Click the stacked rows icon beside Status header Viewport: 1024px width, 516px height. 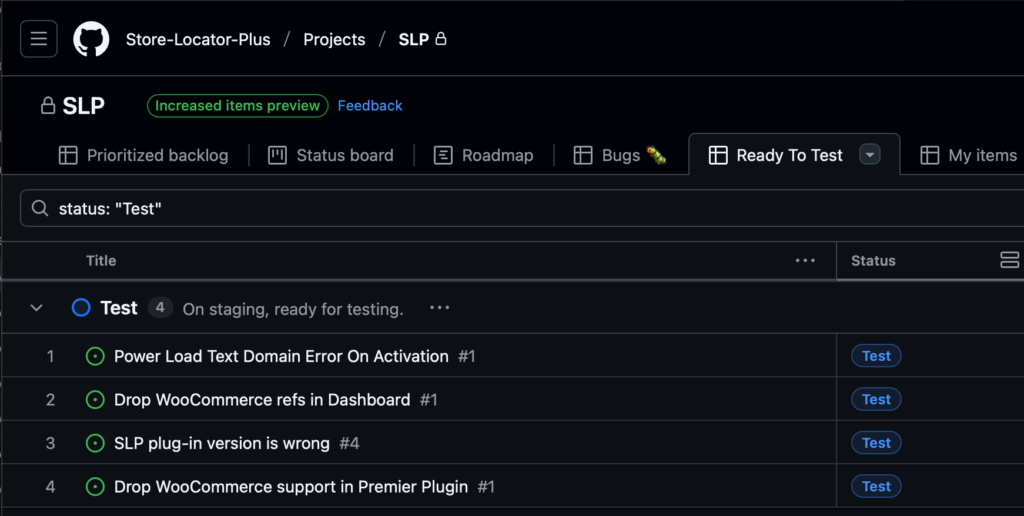tap(1010, 260)
